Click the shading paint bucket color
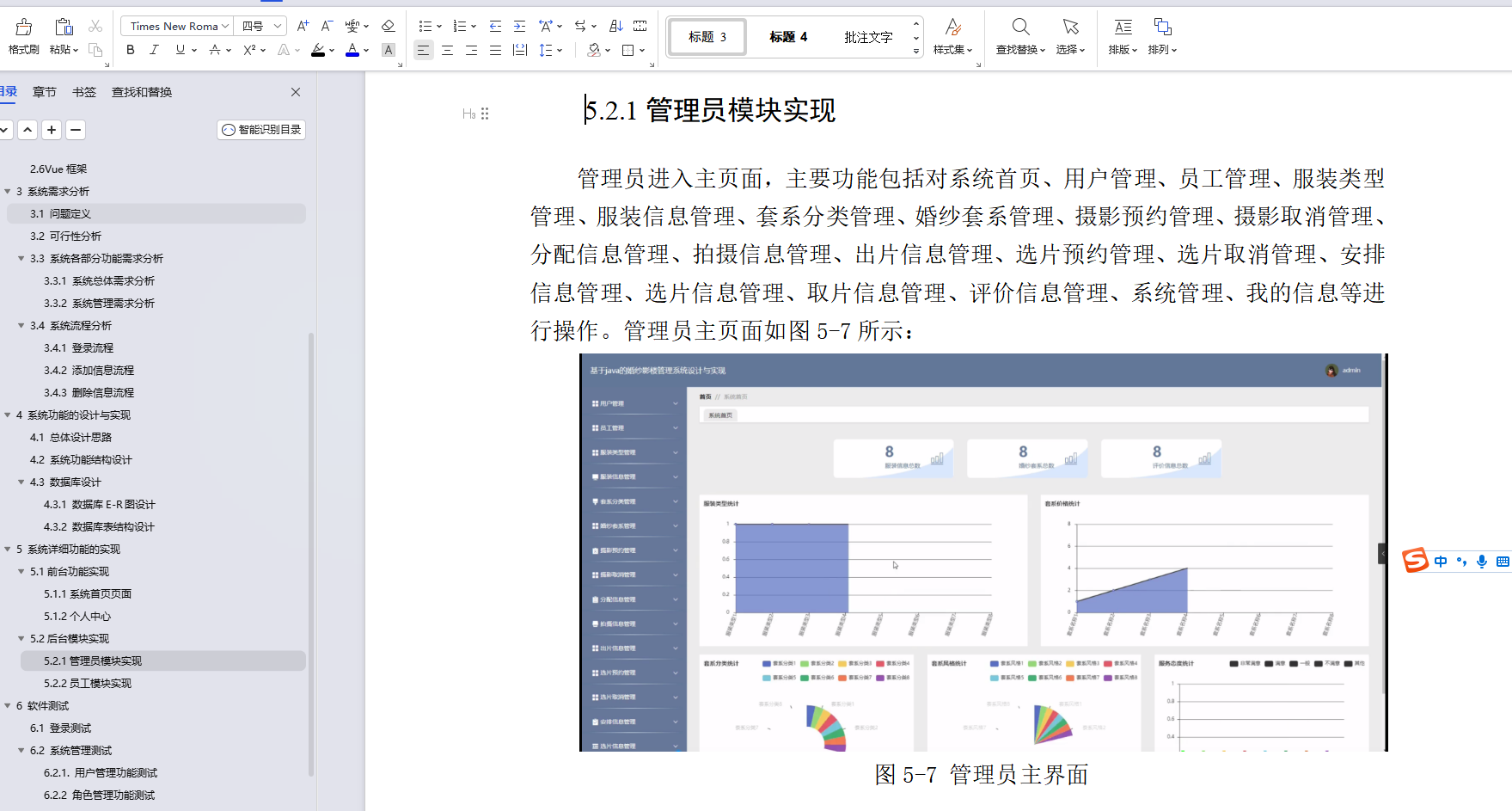The image size is (1512, 811). pyautogui.click(x=594, y=51)
